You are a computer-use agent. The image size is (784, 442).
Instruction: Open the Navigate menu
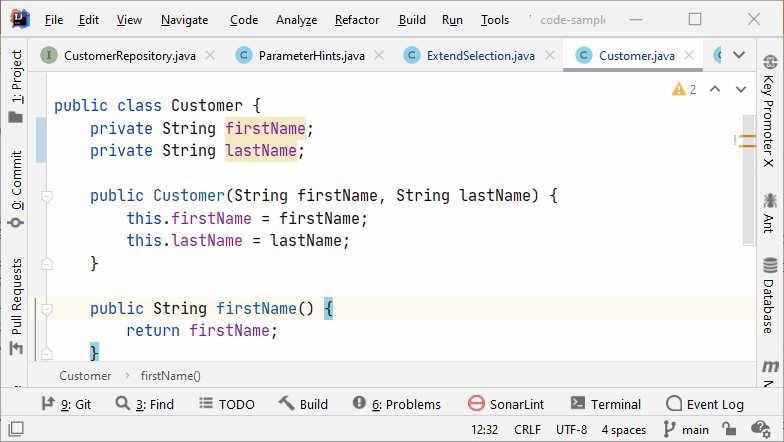[184, 20]
